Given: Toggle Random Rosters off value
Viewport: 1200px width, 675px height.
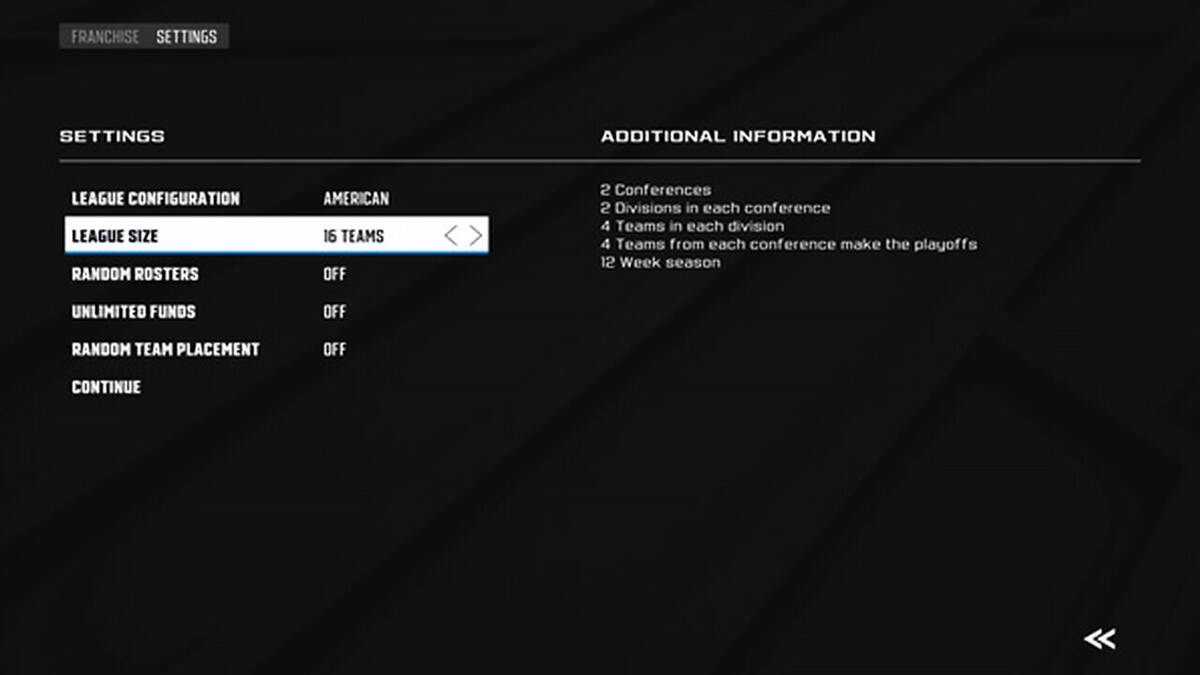Looking at the screenshot, I should pos(335,274).
